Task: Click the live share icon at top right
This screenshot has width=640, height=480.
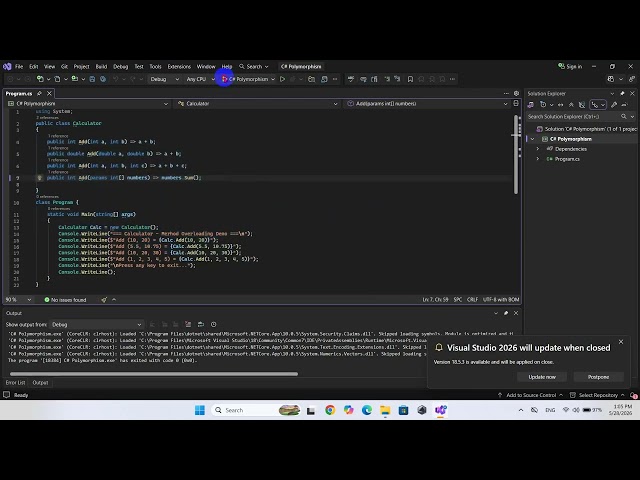Action: pyautogui.click(x=632, y=79)
